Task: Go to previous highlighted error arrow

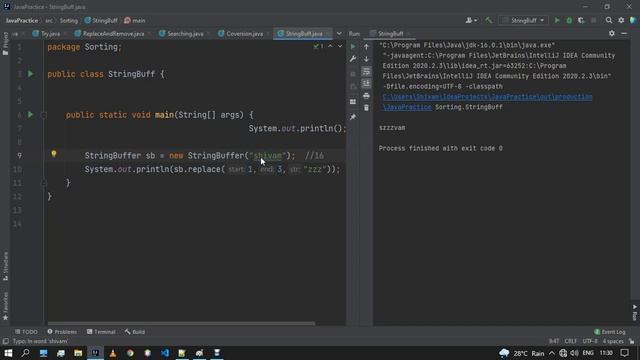Action: (x=330, y=47)
